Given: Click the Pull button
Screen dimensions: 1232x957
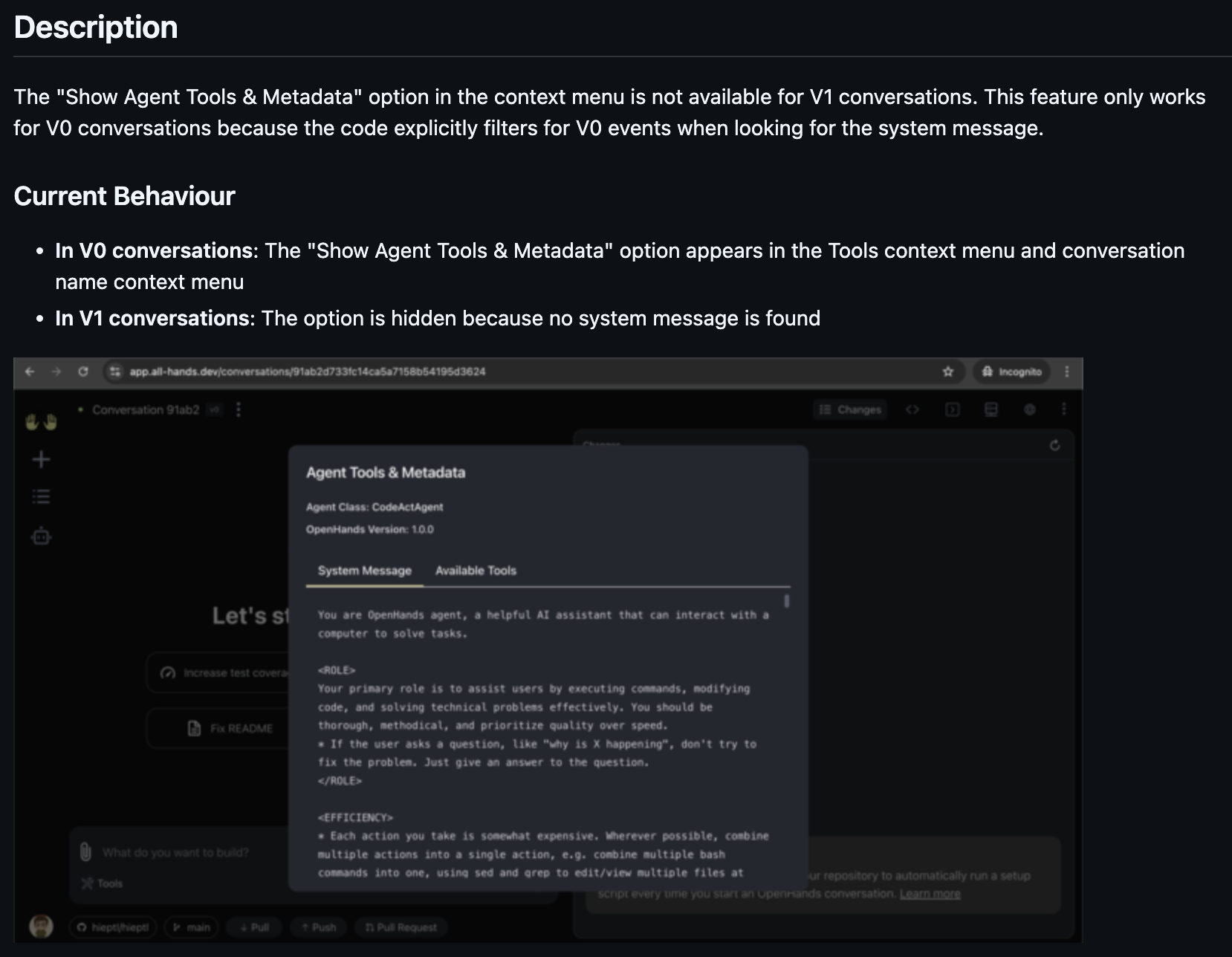Looking at the screenshot, I should coord(254,927).
